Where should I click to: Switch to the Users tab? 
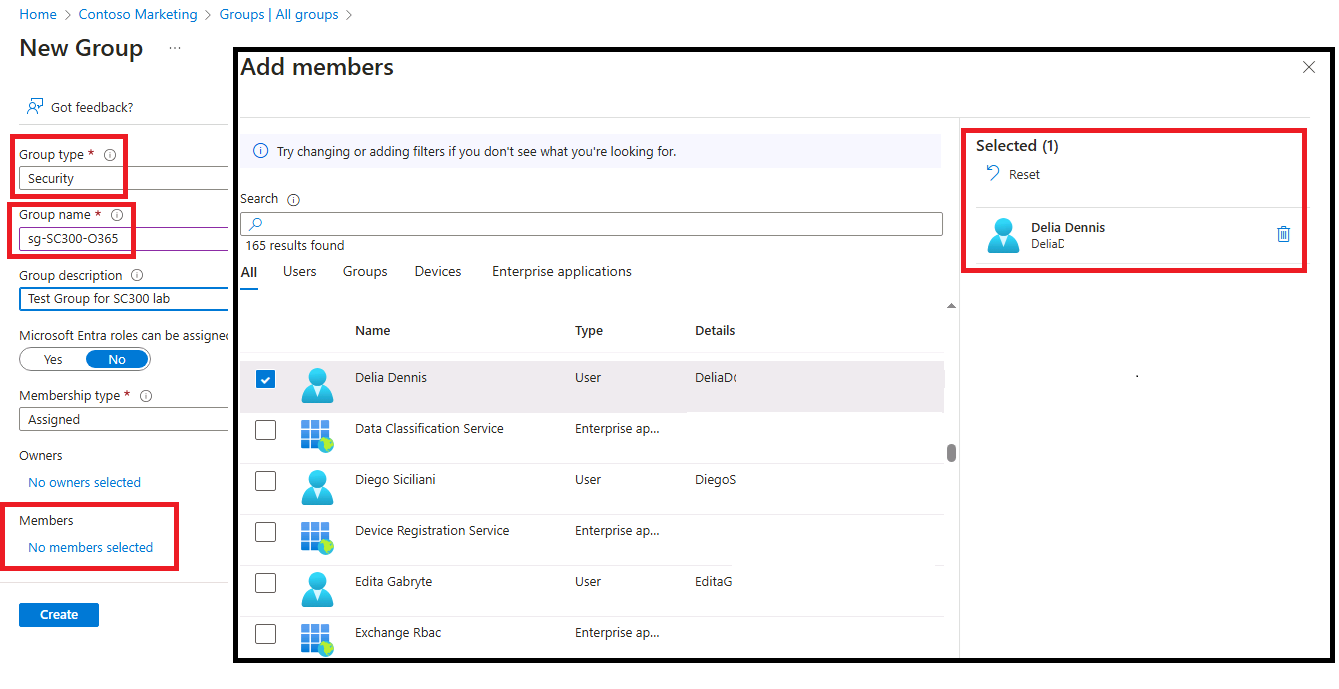coord(299,271)
